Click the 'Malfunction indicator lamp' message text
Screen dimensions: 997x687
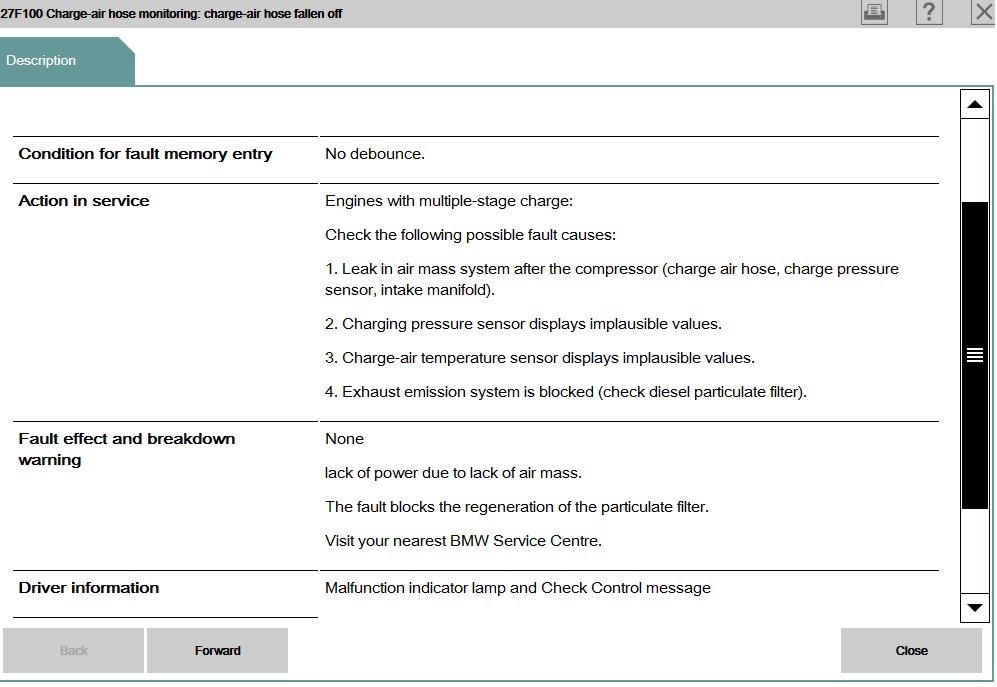point(517,588)
